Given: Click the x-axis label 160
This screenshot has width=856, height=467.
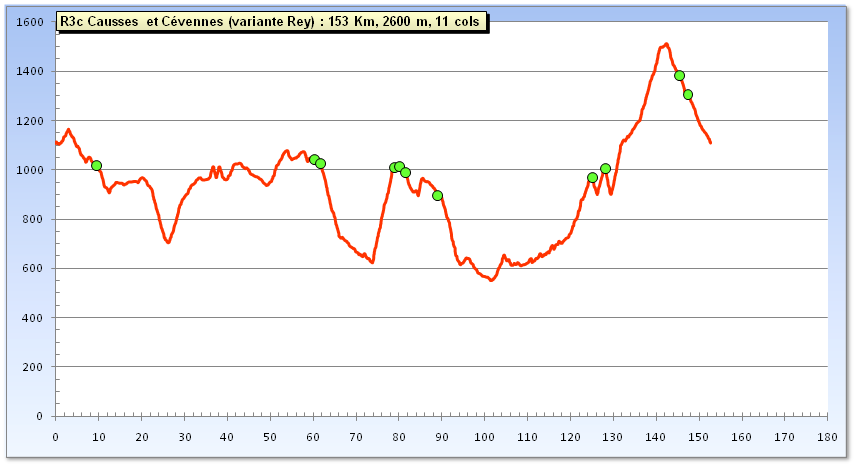Looking at the screenshot, I should pyautogui.click(x=741, y=437).
